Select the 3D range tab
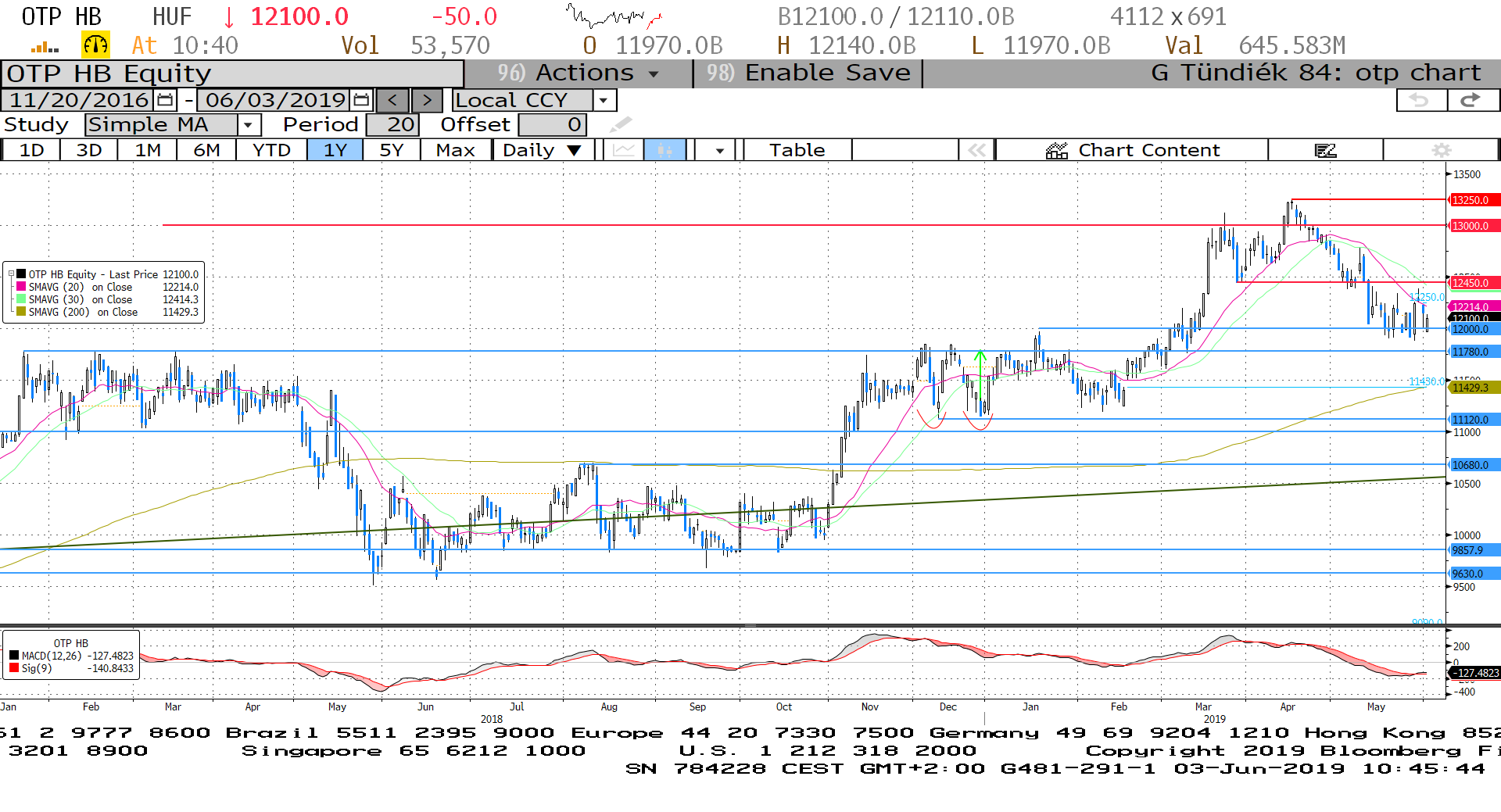Screen dimensions: 1501x812 [89, 150]
